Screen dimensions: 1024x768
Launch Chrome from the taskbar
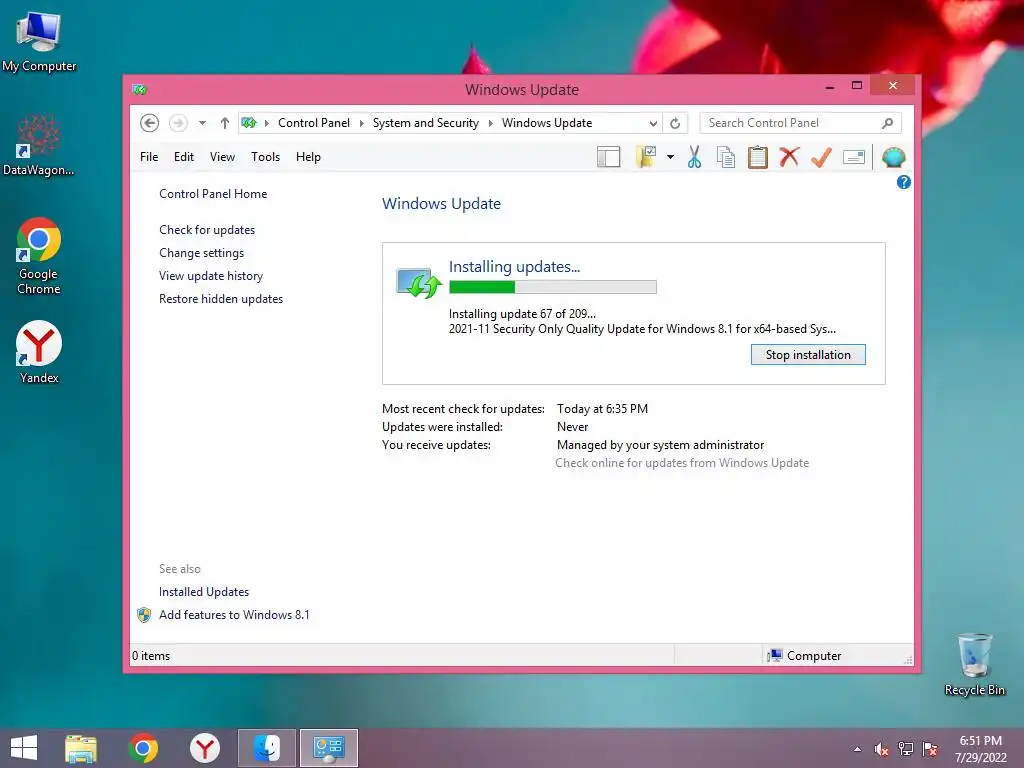143,748
